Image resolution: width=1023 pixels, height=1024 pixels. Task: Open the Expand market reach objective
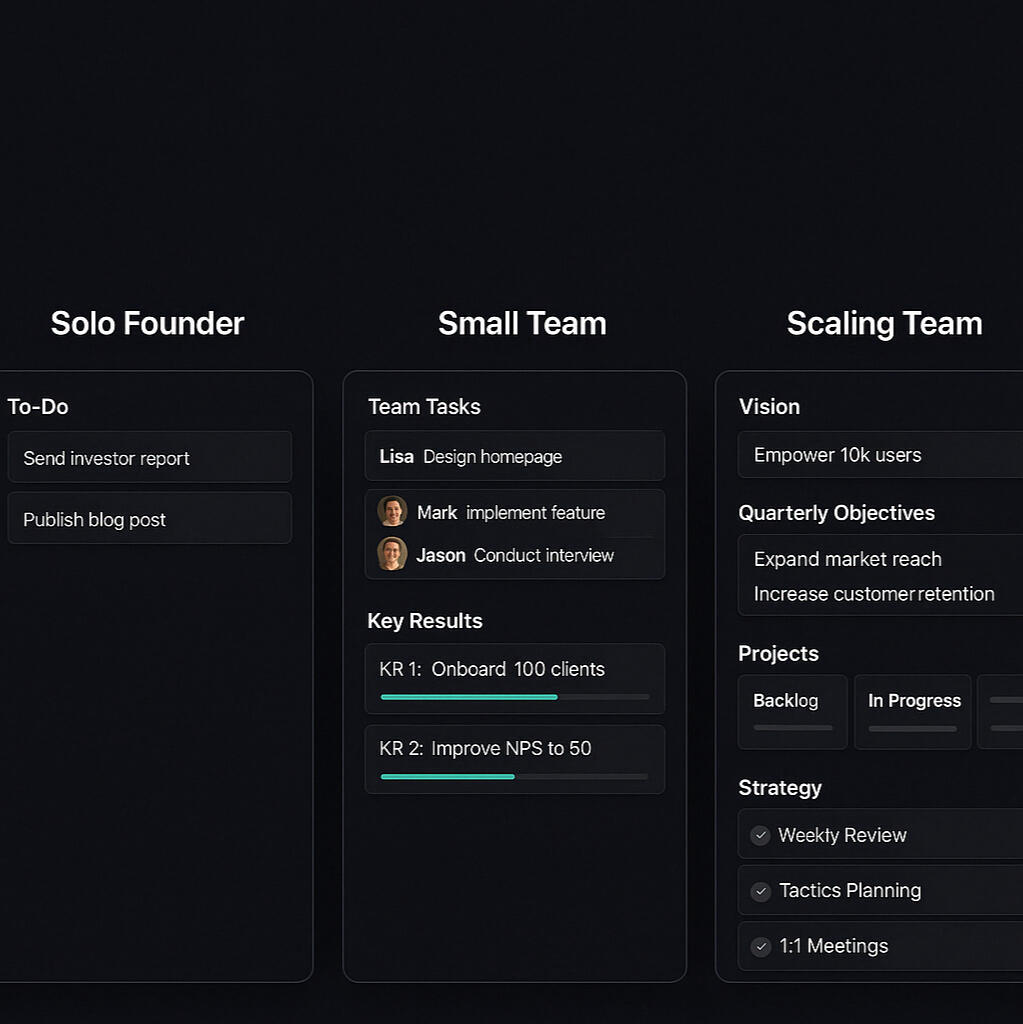[848, 559]
